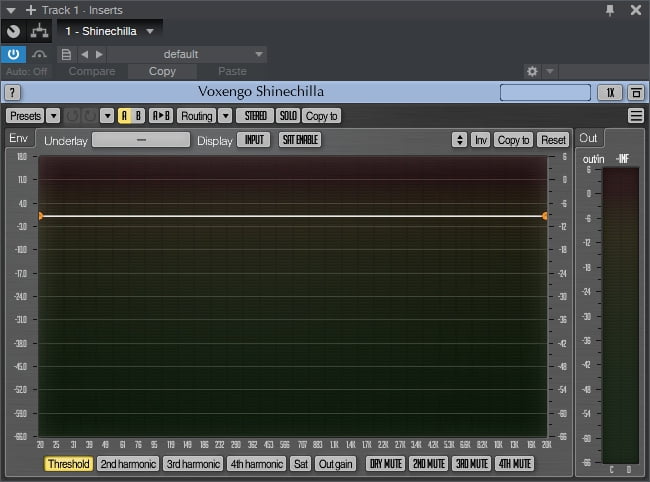This screenshot has height=482, width=650.
Task: Click the output level meter
Action: [621, 315]
